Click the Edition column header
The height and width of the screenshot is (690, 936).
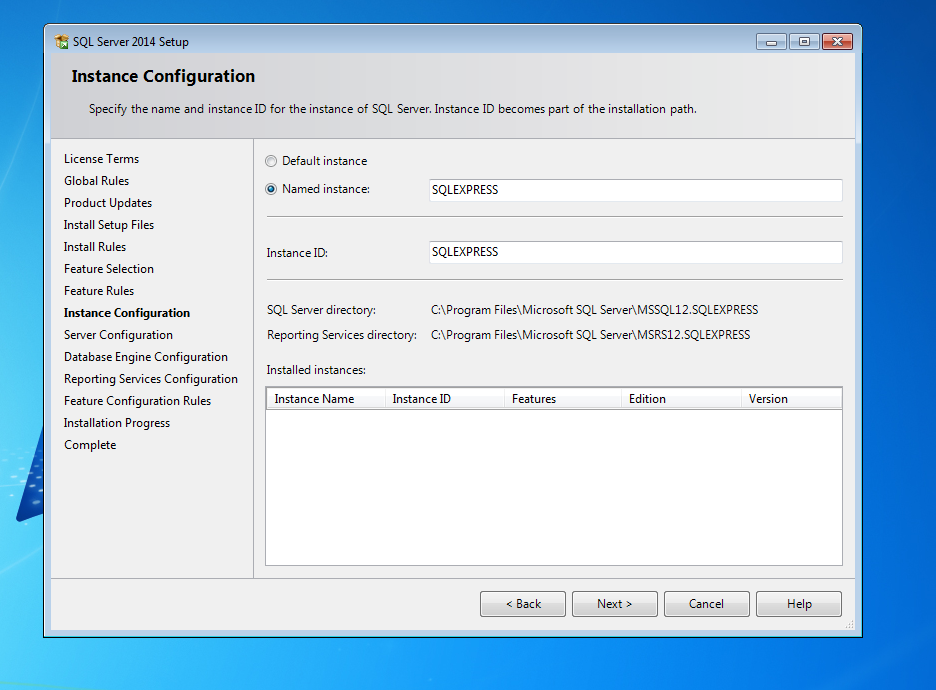click(646, 398)
